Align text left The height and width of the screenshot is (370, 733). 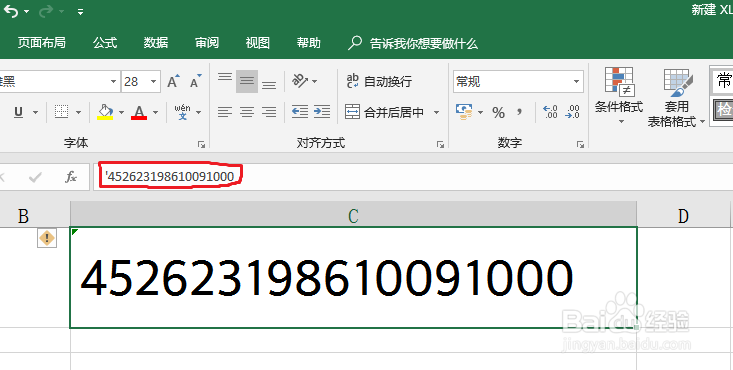pyautogui.click(x=225, y=112)
